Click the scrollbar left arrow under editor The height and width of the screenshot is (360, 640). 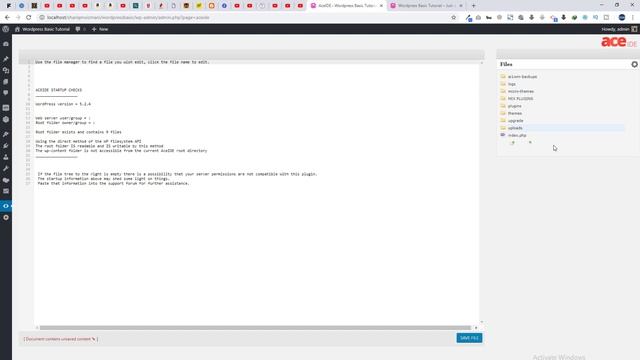(37, 328)
